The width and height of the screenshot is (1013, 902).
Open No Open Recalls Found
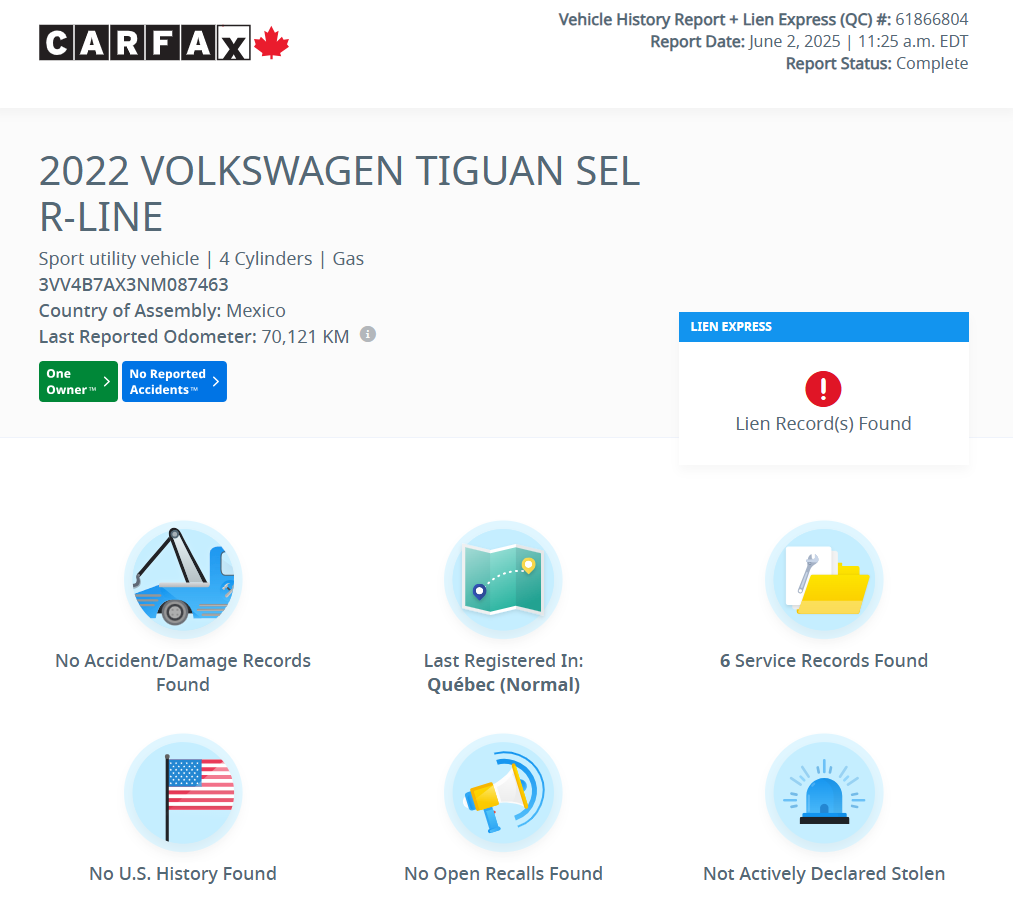(503, 874)
